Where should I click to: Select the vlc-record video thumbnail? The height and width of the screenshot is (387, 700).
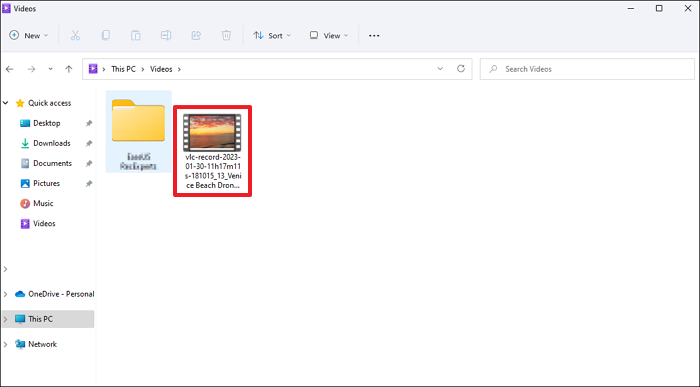point(212,133)
